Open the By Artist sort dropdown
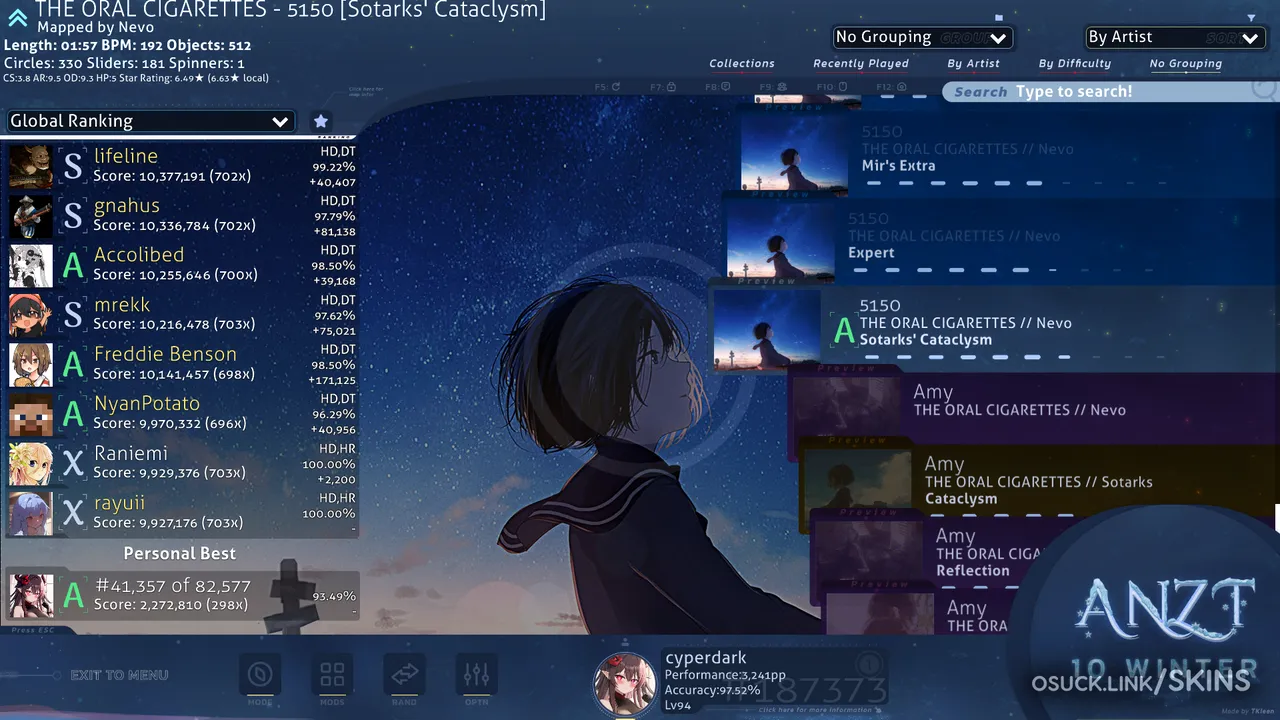1280x720 pixels. point(1175,37)
